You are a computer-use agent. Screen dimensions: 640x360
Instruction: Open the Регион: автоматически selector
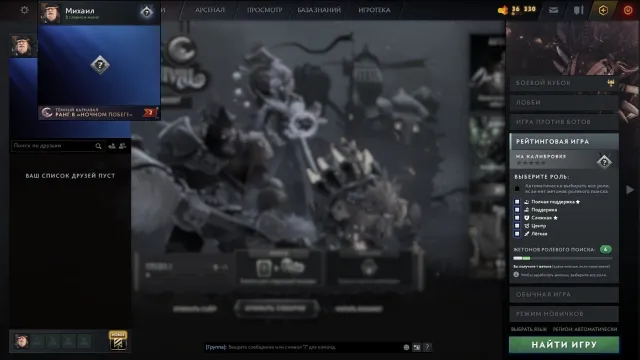click(x=585, y=329)
